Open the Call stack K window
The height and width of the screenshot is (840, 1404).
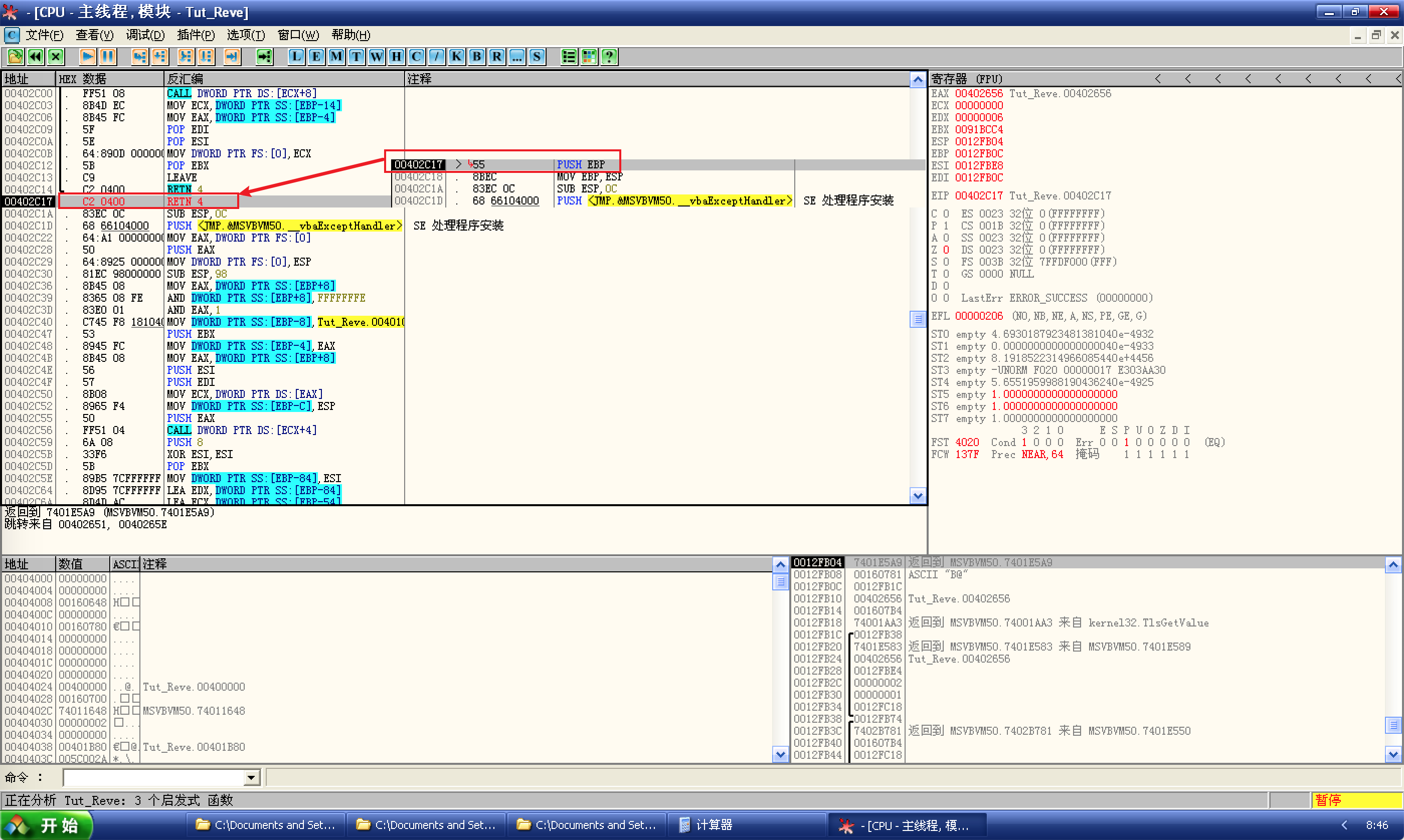pyautogui.click(x=456, y=57)
